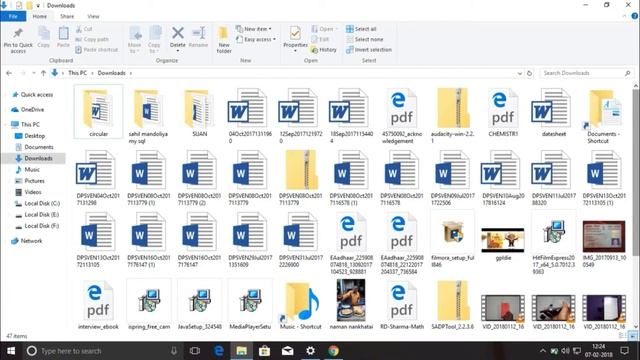
Task: Open the Copy to dropdown
Action: pos(154,40)
